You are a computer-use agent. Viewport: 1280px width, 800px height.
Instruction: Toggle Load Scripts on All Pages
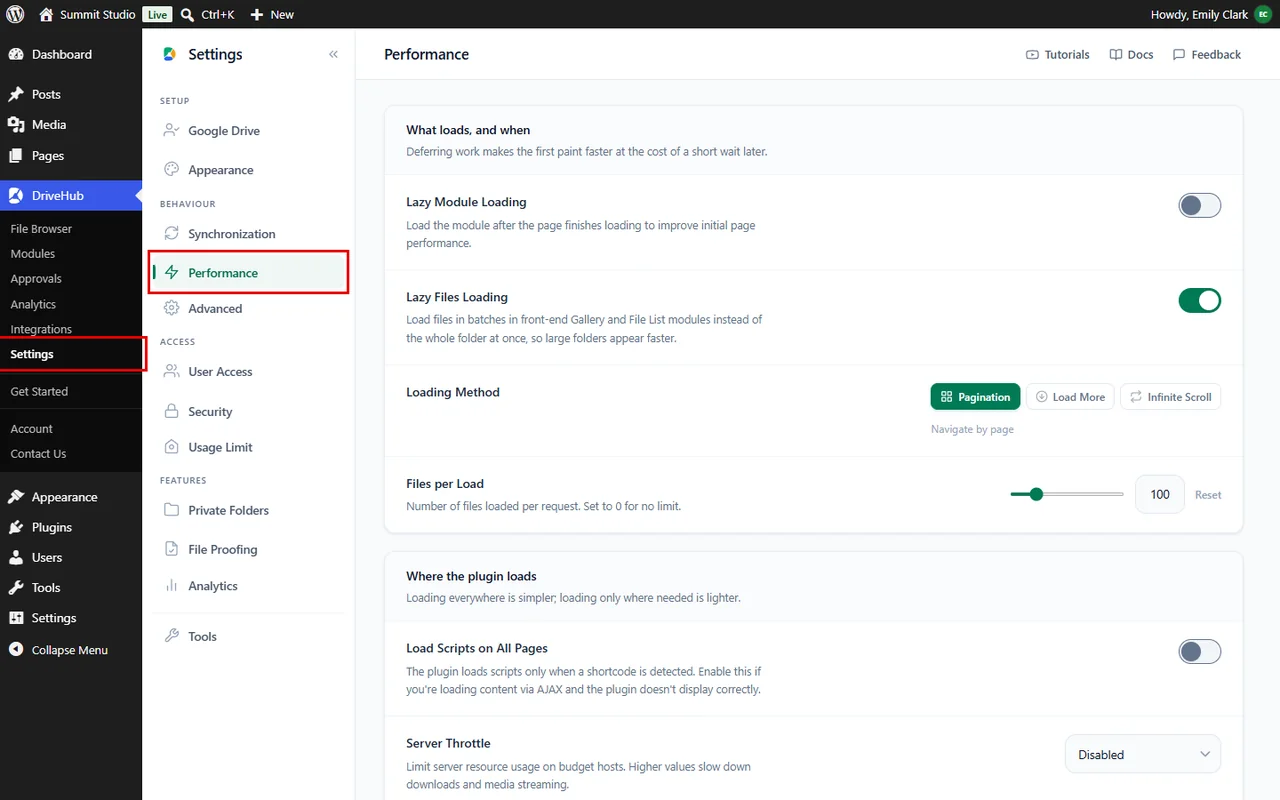(1199, 652)
